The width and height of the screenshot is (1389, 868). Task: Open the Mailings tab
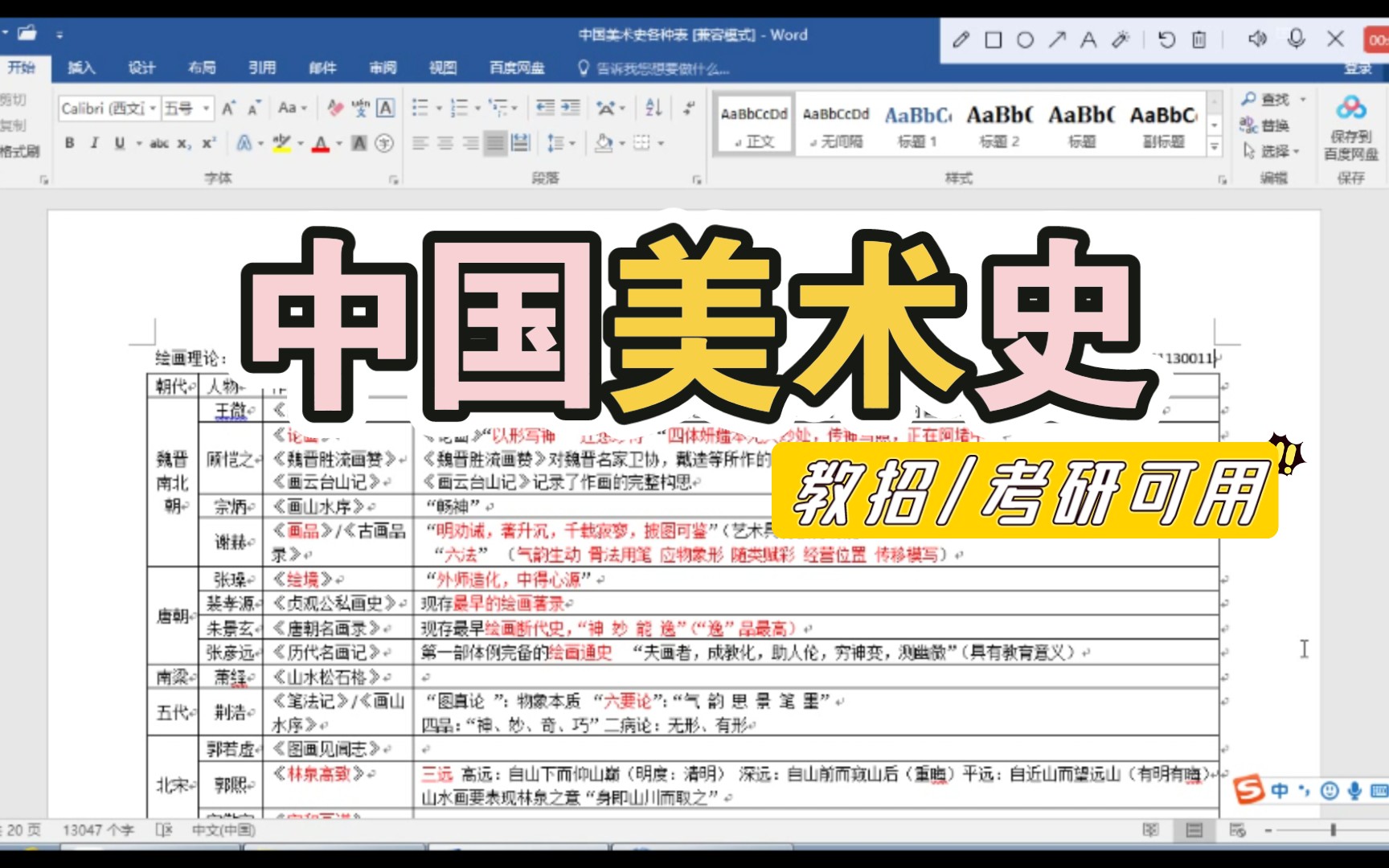pos(322,68)
